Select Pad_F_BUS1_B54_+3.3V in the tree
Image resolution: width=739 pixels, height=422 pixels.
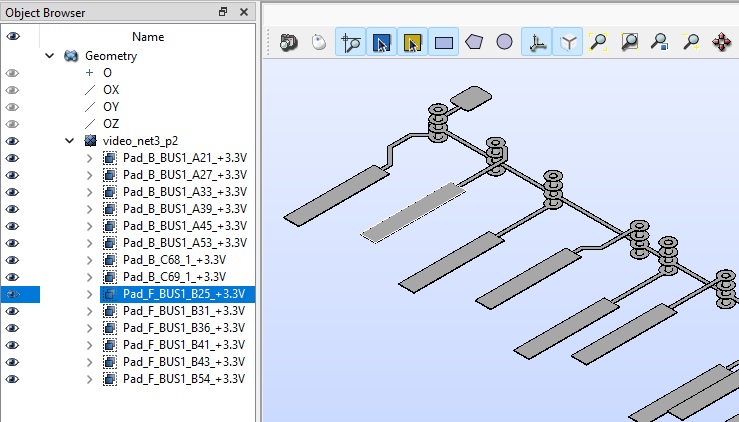pyautogui.click(x=183, y=379)
